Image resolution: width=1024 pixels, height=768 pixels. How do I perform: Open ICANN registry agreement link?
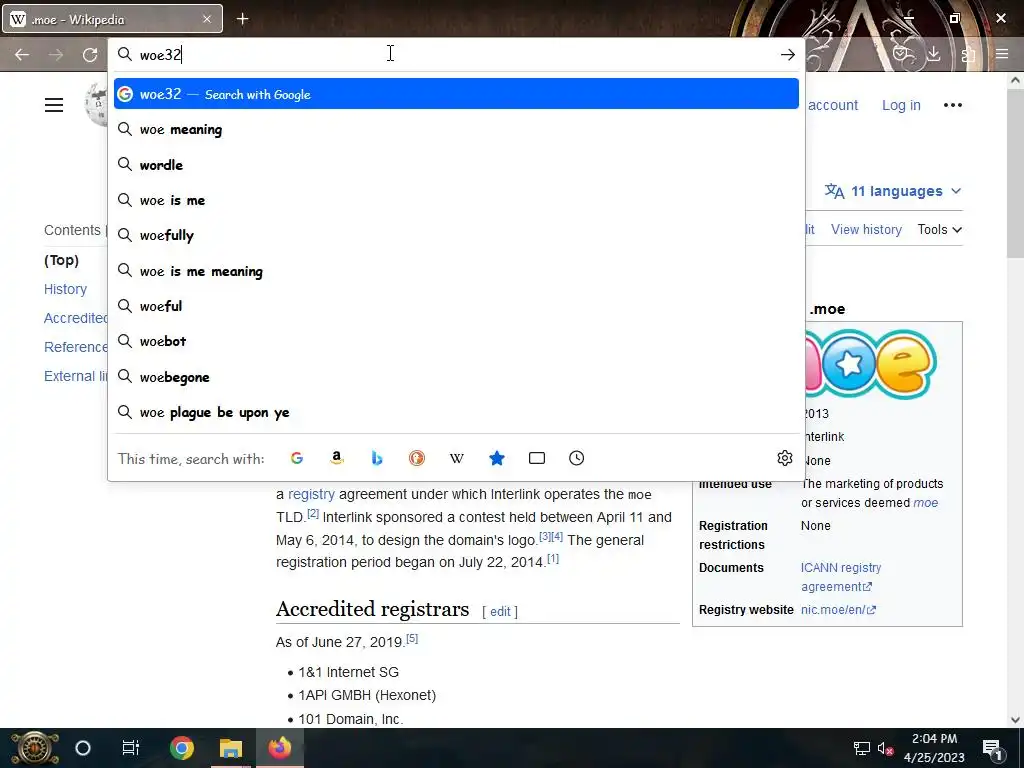[x=840, y=577]
